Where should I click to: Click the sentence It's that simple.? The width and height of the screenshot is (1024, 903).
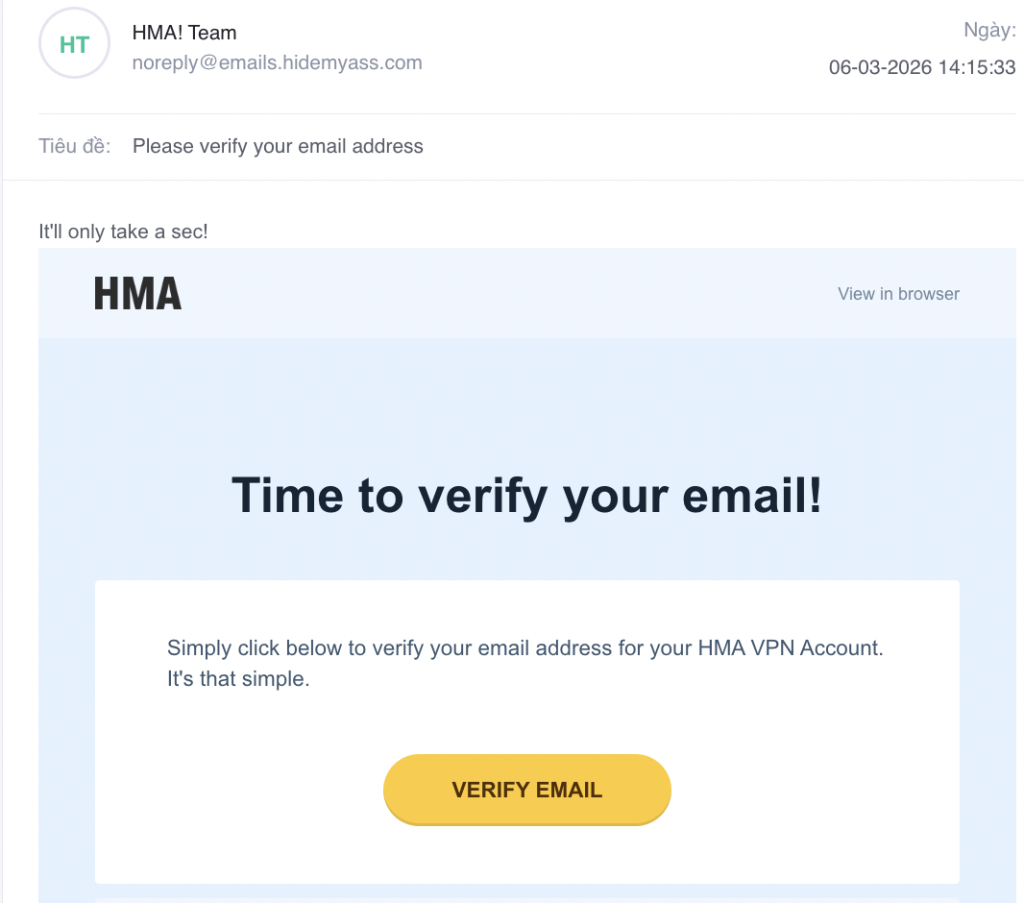coord(239,680)
